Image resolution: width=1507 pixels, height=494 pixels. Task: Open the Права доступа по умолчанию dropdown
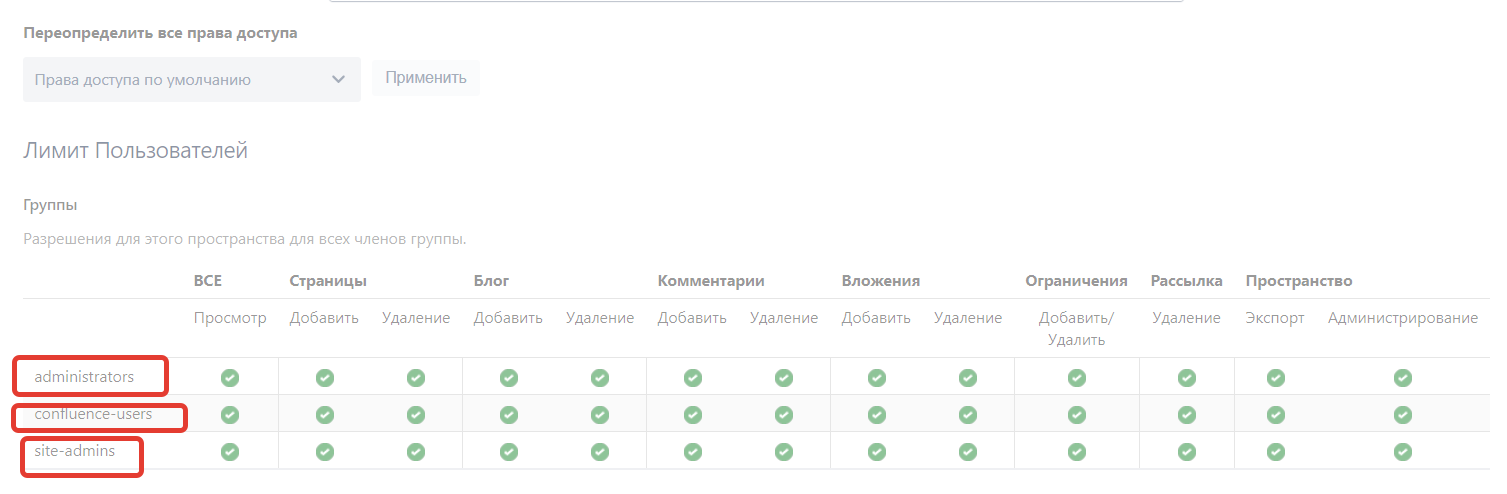pos(192,79)
